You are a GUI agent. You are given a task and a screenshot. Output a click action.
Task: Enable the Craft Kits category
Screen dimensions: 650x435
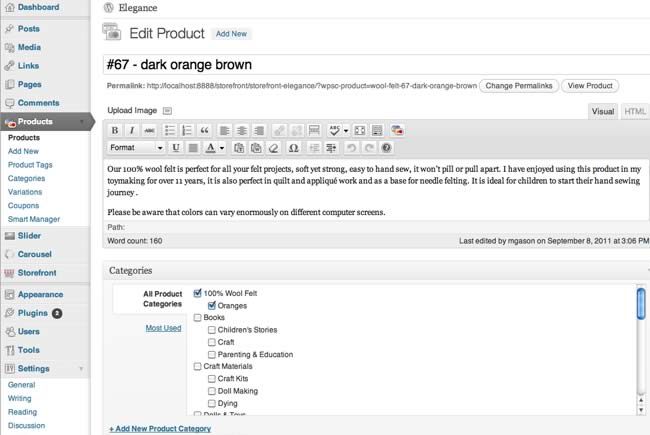point(212,379)
